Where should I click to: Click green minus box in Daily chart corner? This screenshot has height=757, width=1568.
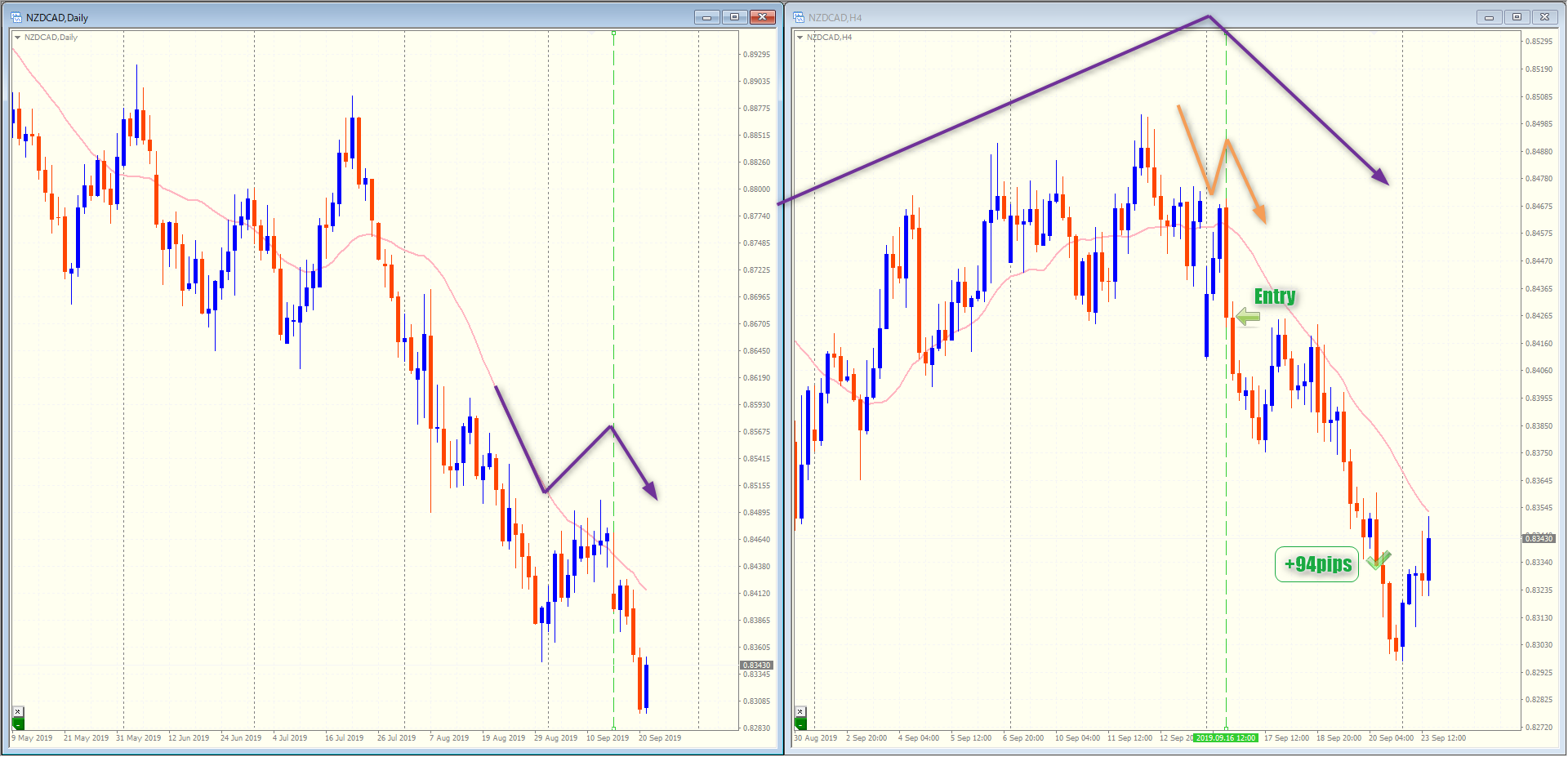pos(18,724)
